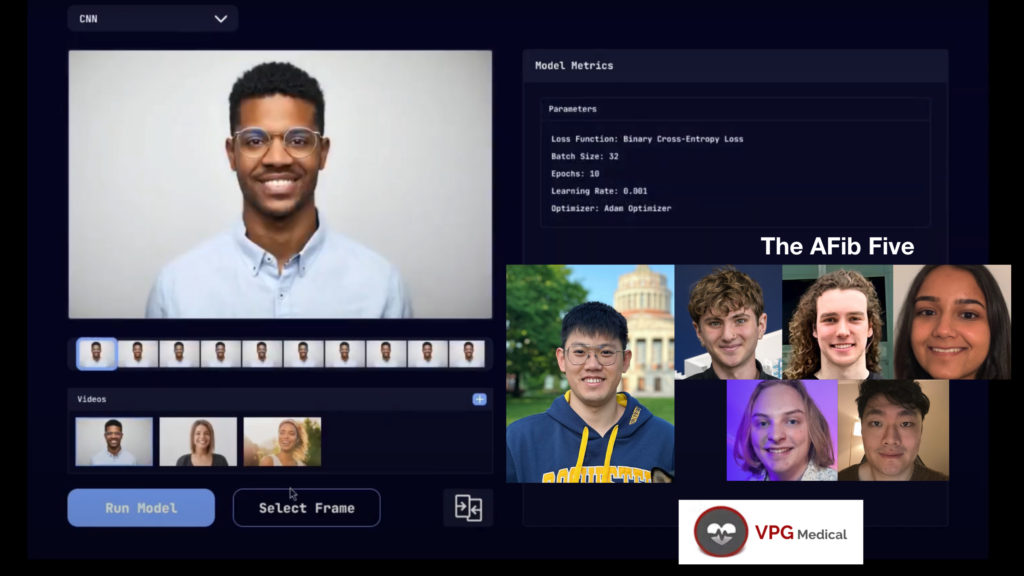The height and width of the screenshot is (576, 1024).
Task: Open the video of the woman in white
Action: tap(197, 441)
